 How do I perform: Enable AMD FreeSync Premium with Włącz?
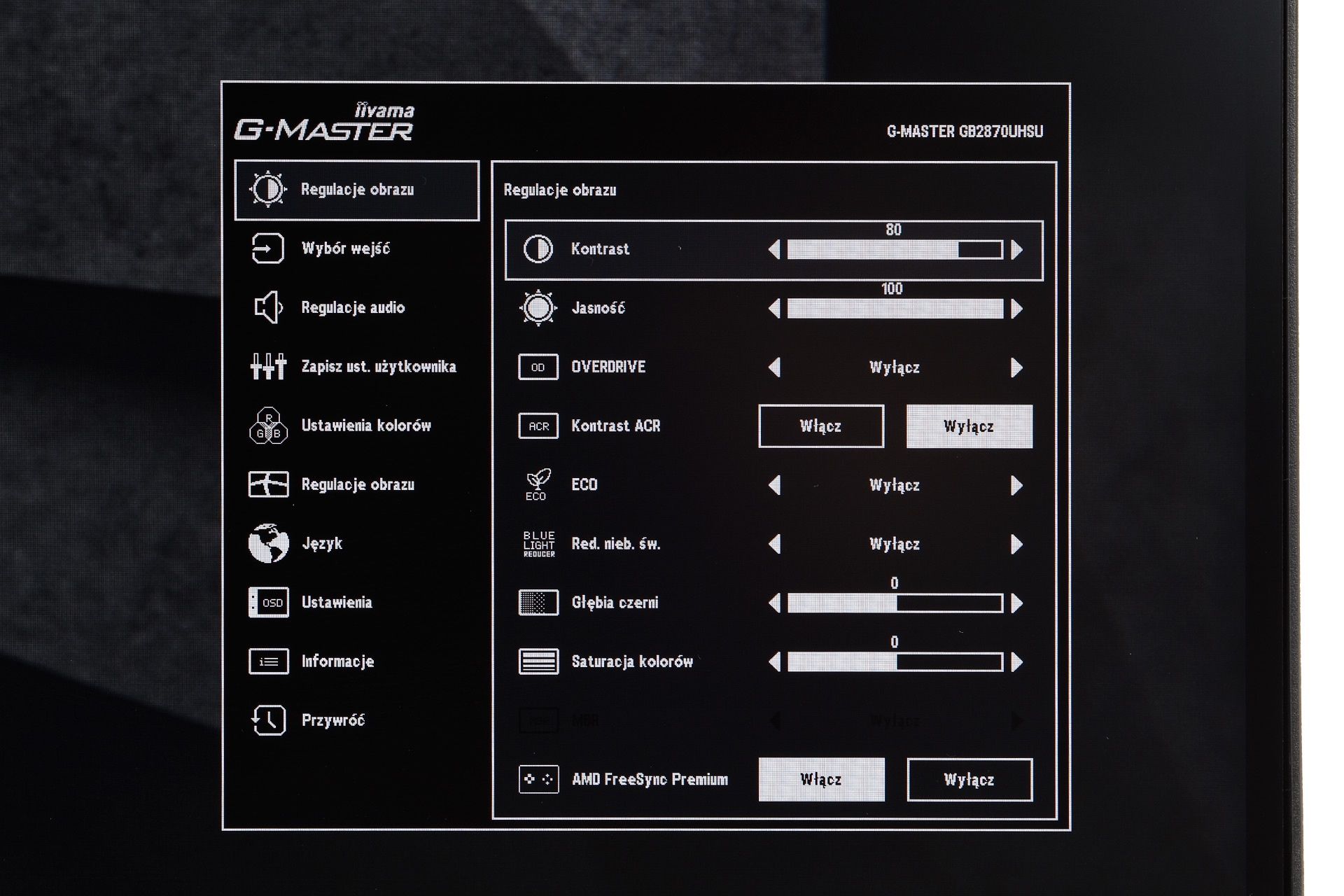coord(821,779)
